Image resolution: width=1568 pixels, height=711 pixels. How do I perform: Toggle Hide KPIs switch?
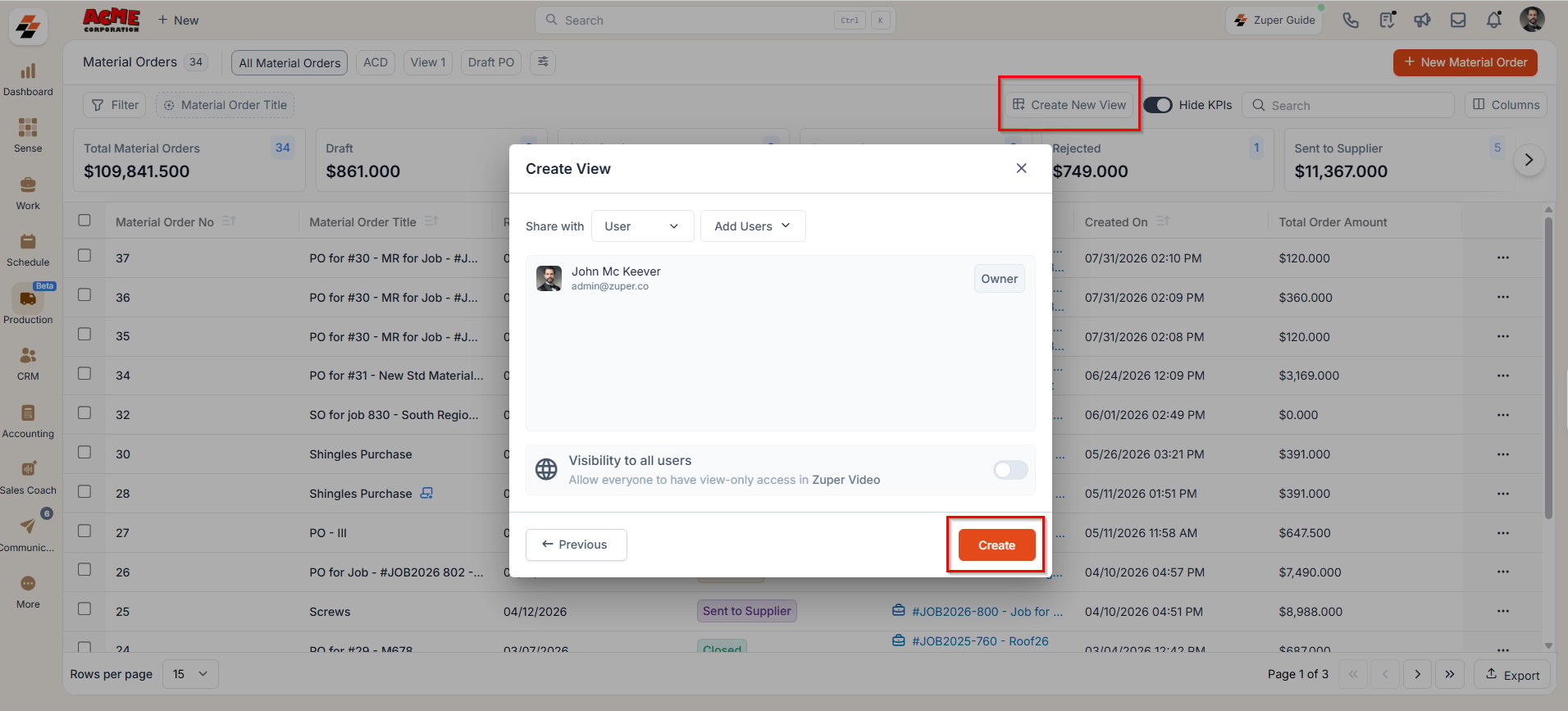point(1158,105)
